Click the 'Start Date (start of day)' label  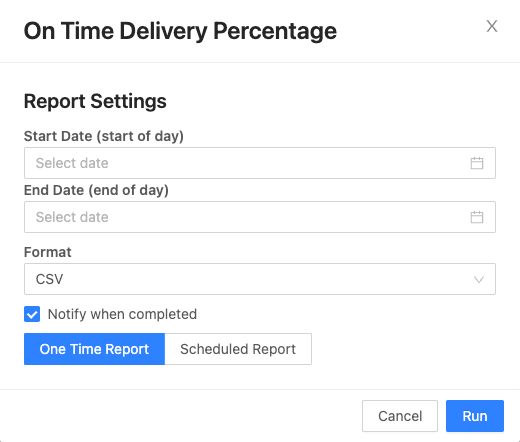click(x=104, y=136)
